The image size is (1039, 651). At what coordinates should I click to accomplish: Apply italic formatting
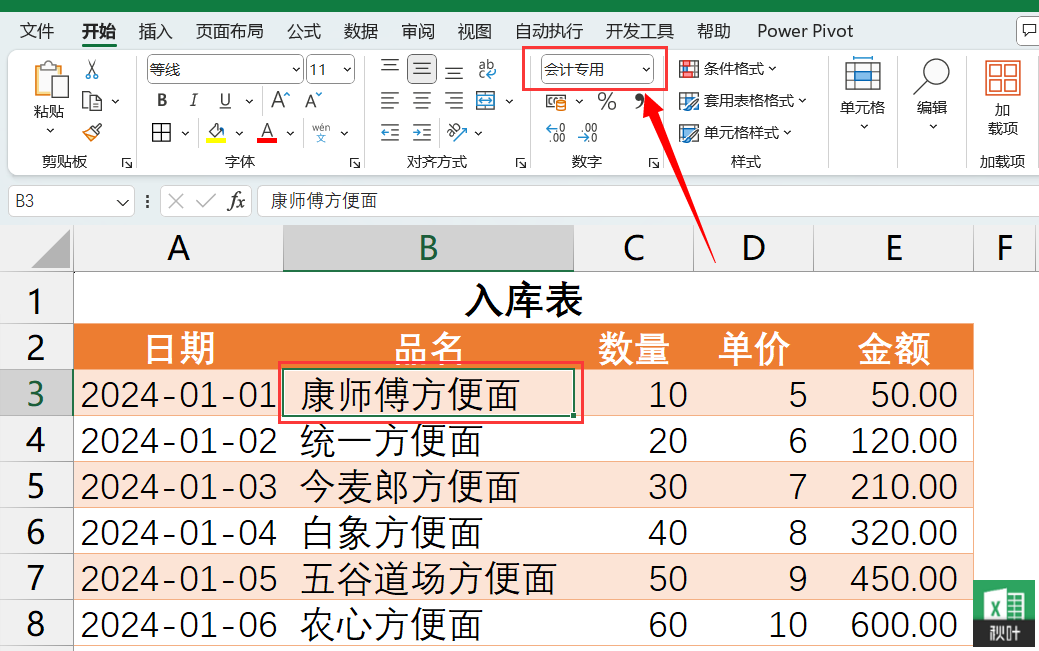click(194, 99)
